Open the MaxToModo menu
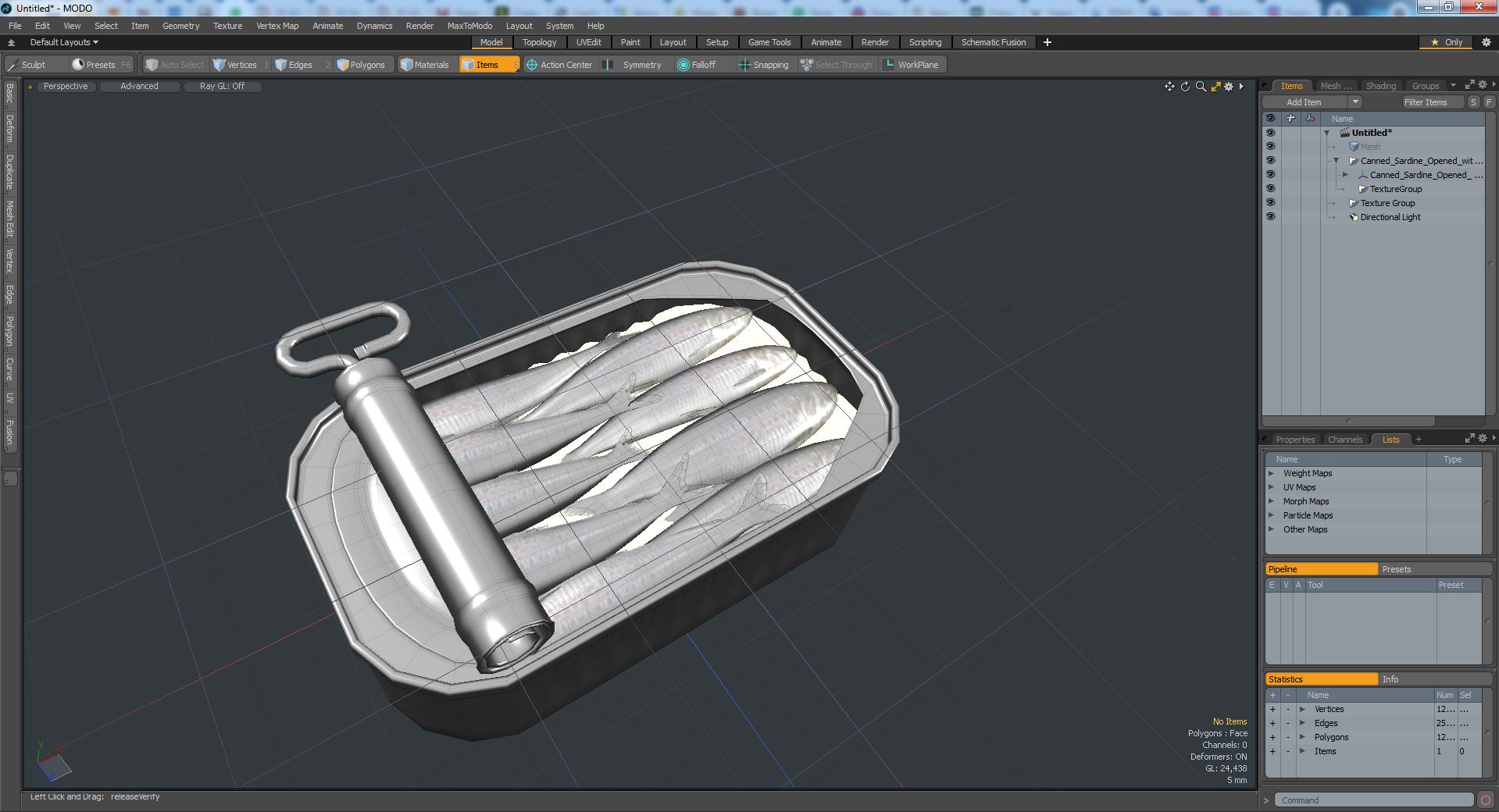The width and height of the screenshot is (1499, 812). pos(469,26)
